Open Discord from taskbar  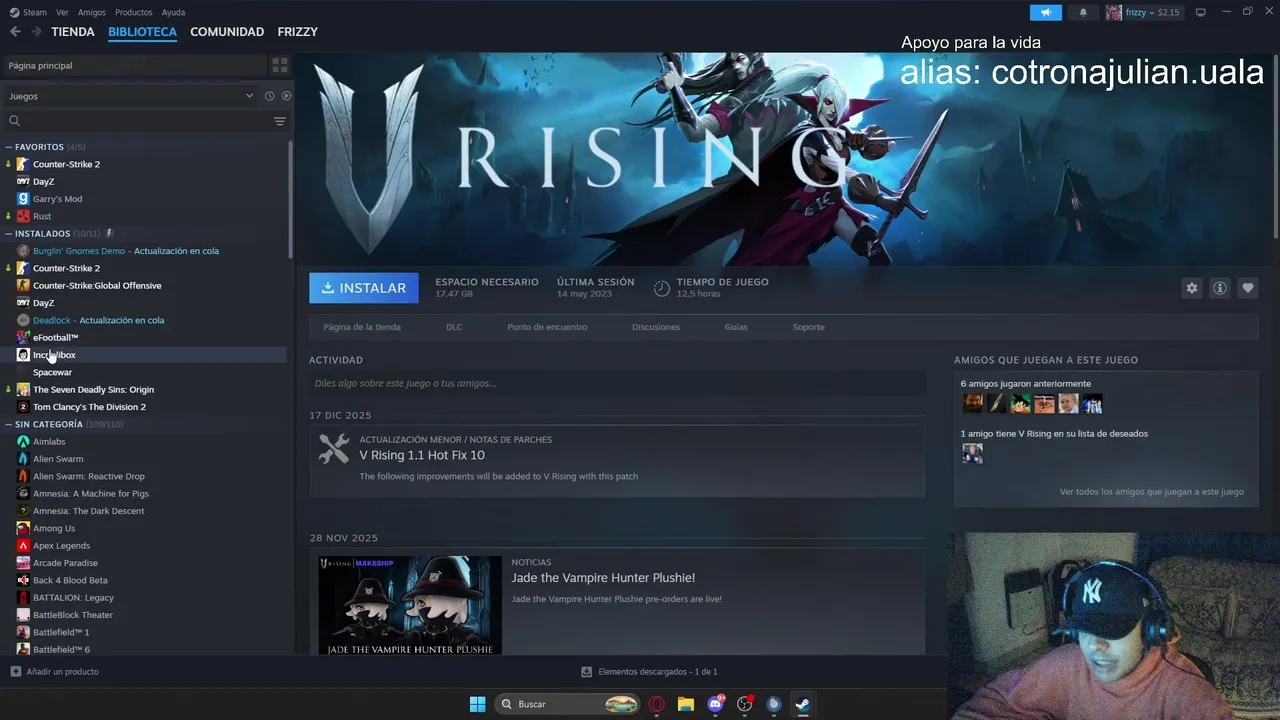point(715,704)
